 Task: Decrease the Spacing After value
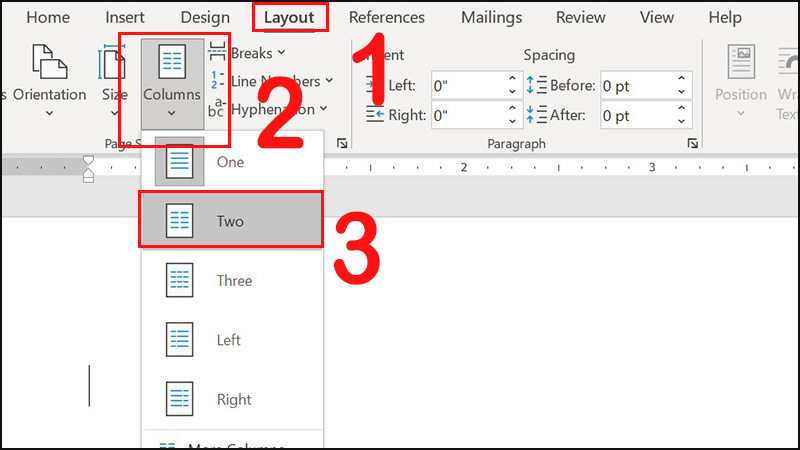(683, 122)
